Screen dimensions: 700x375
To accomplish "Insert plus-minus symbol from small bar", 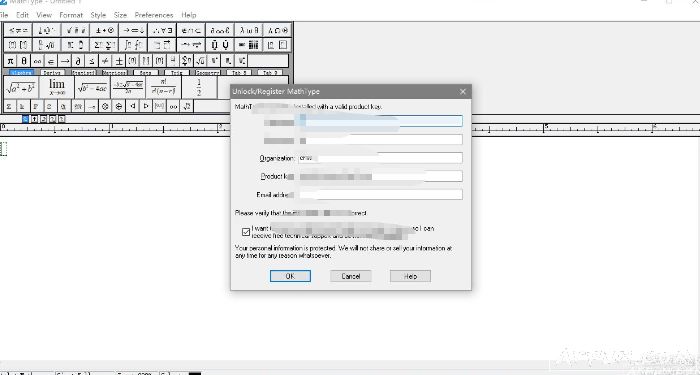I will coord(119,60).
